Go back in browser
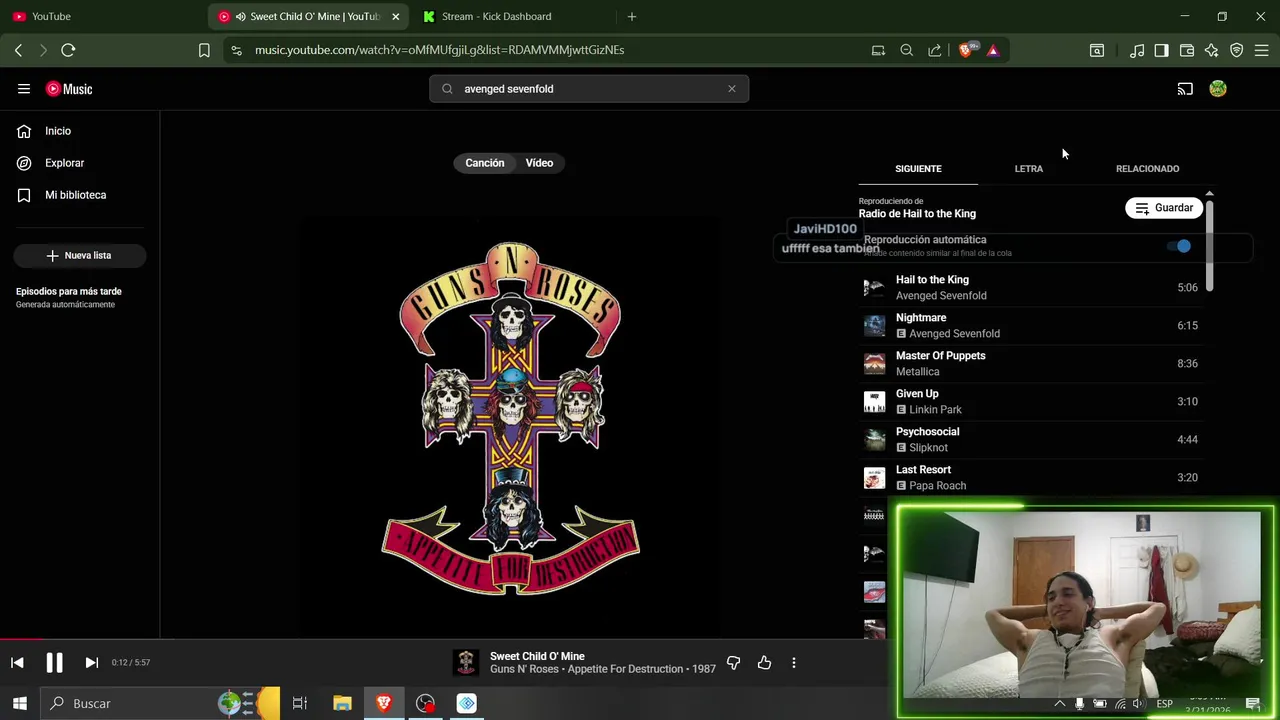This screenshot has width=1280, height=720. pos(18,50)
